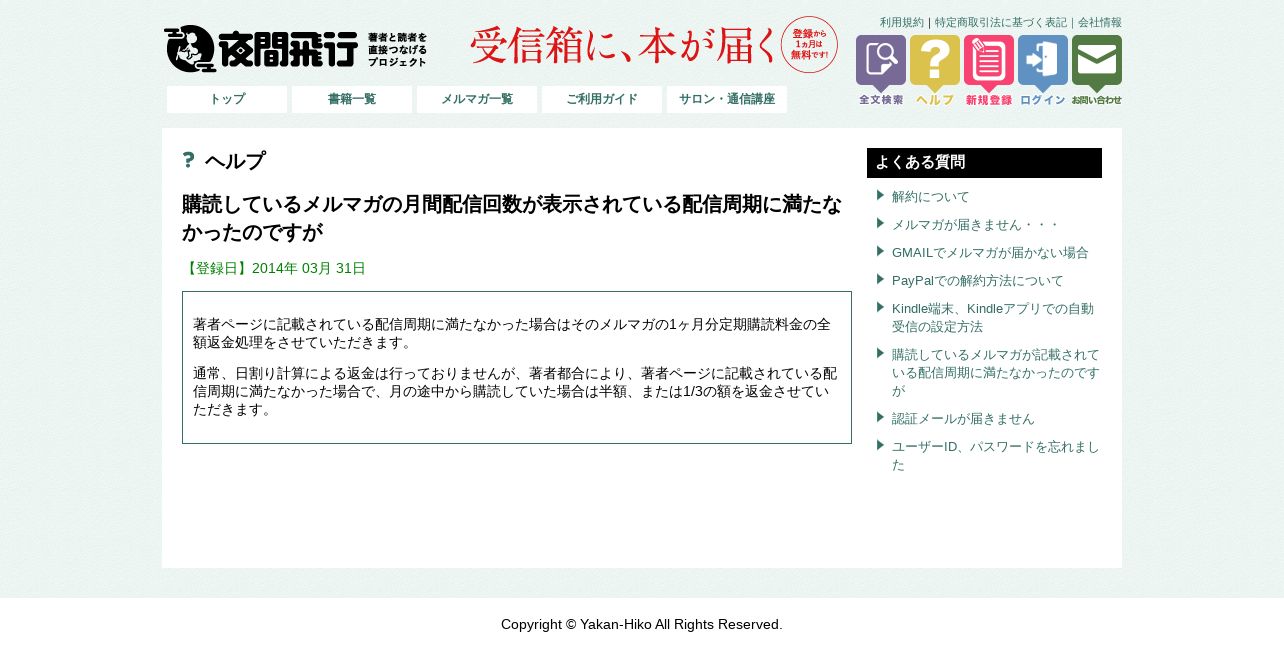Open the メルマガ一覧 navigation tab
Image resolution: width=1284 pixels, height=650 pixels.
click(477, 99)
